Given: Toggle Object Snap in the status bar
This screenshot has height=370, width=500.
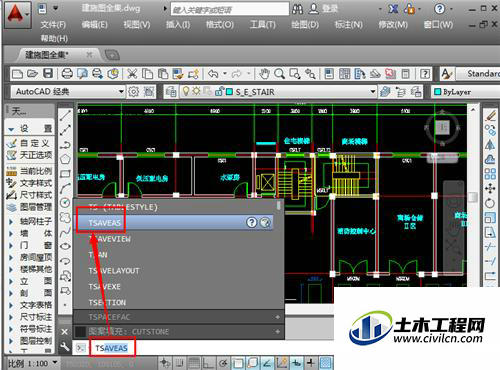Looking at the screenshot, I should coord(238,362).
